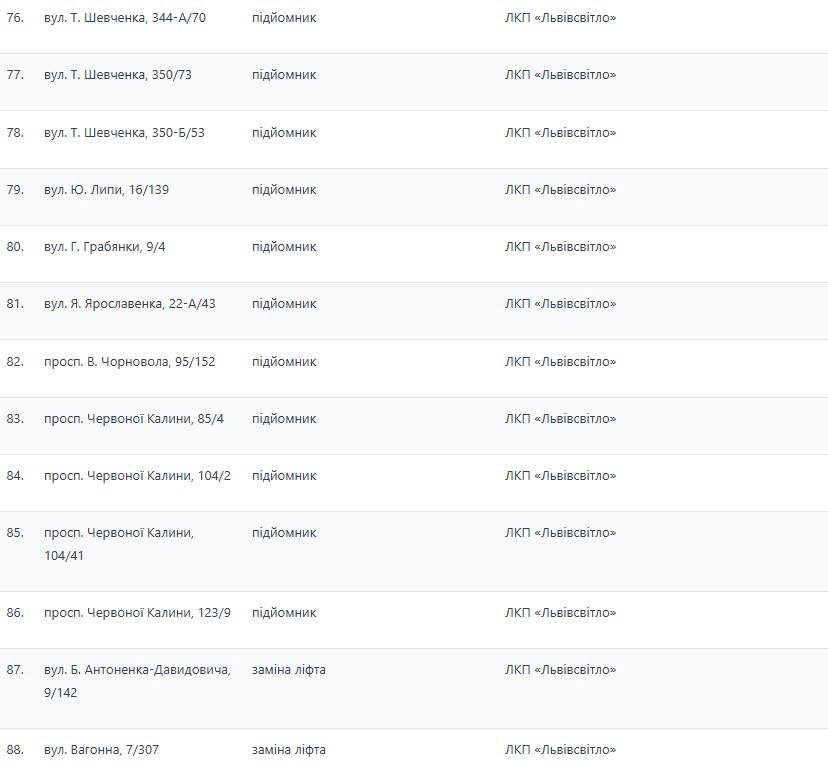Select the address вул. Т. Шевченка, 350/73
The height and width of the screenshot is (780, 828).
click(x=118, y=75)
